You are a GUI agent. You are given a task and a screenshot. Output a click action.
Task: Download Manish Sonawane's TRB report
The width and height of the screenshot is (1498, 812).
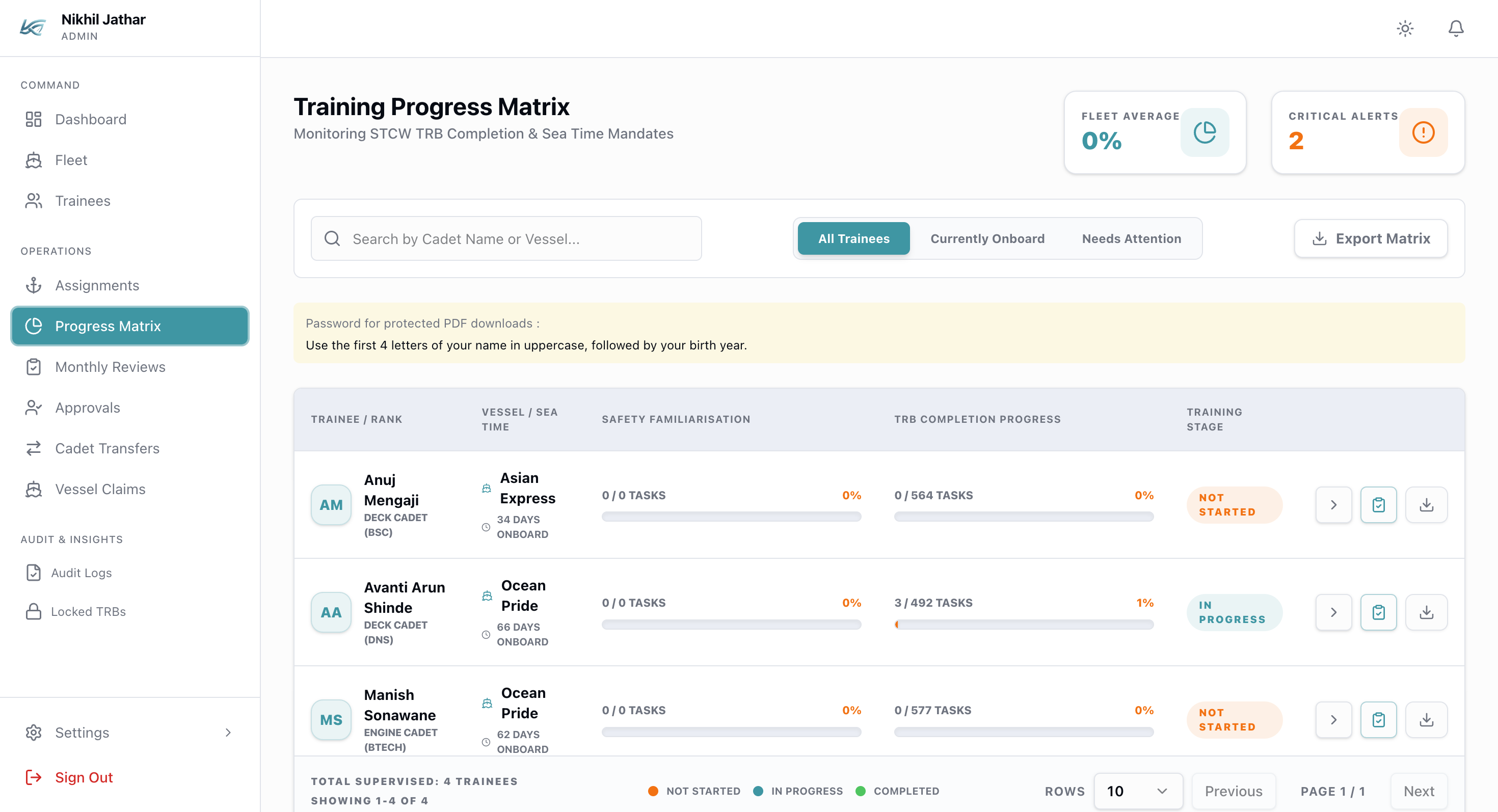coord(1426,720)
